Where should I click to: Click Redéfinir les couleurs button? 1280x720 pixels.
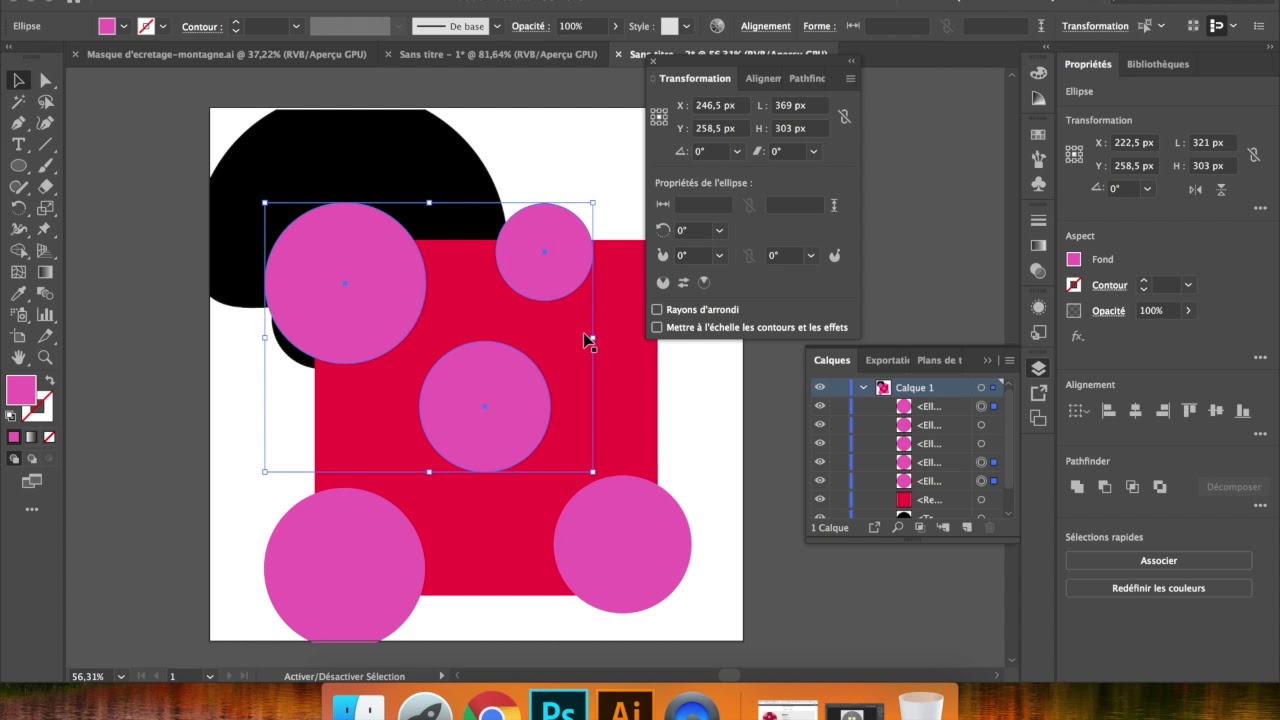[x=1158, y=588]
